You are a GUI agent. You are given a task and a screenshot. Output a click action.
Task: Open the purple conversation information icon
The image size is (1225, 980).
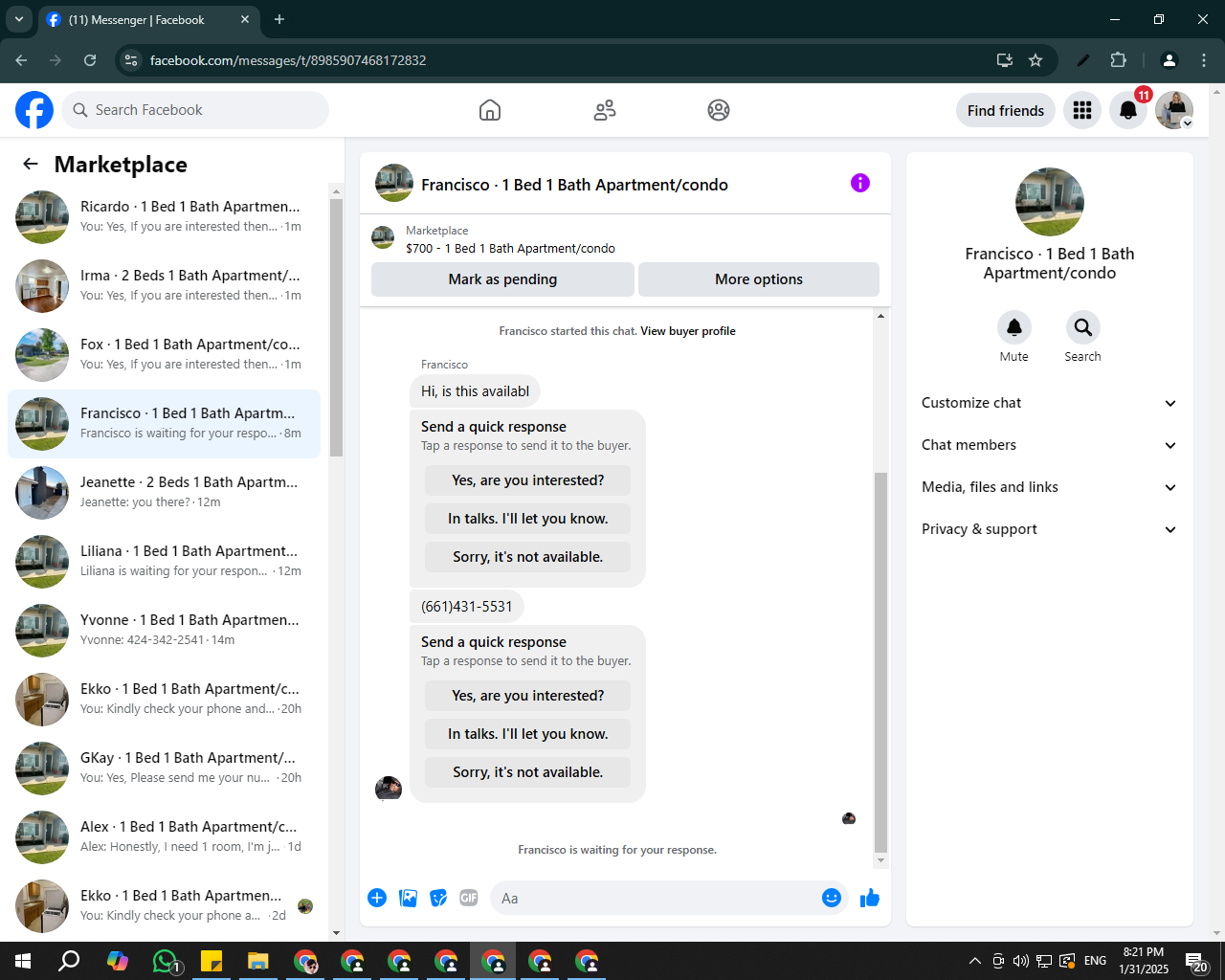pyautogui.click(x=860, y=183)
